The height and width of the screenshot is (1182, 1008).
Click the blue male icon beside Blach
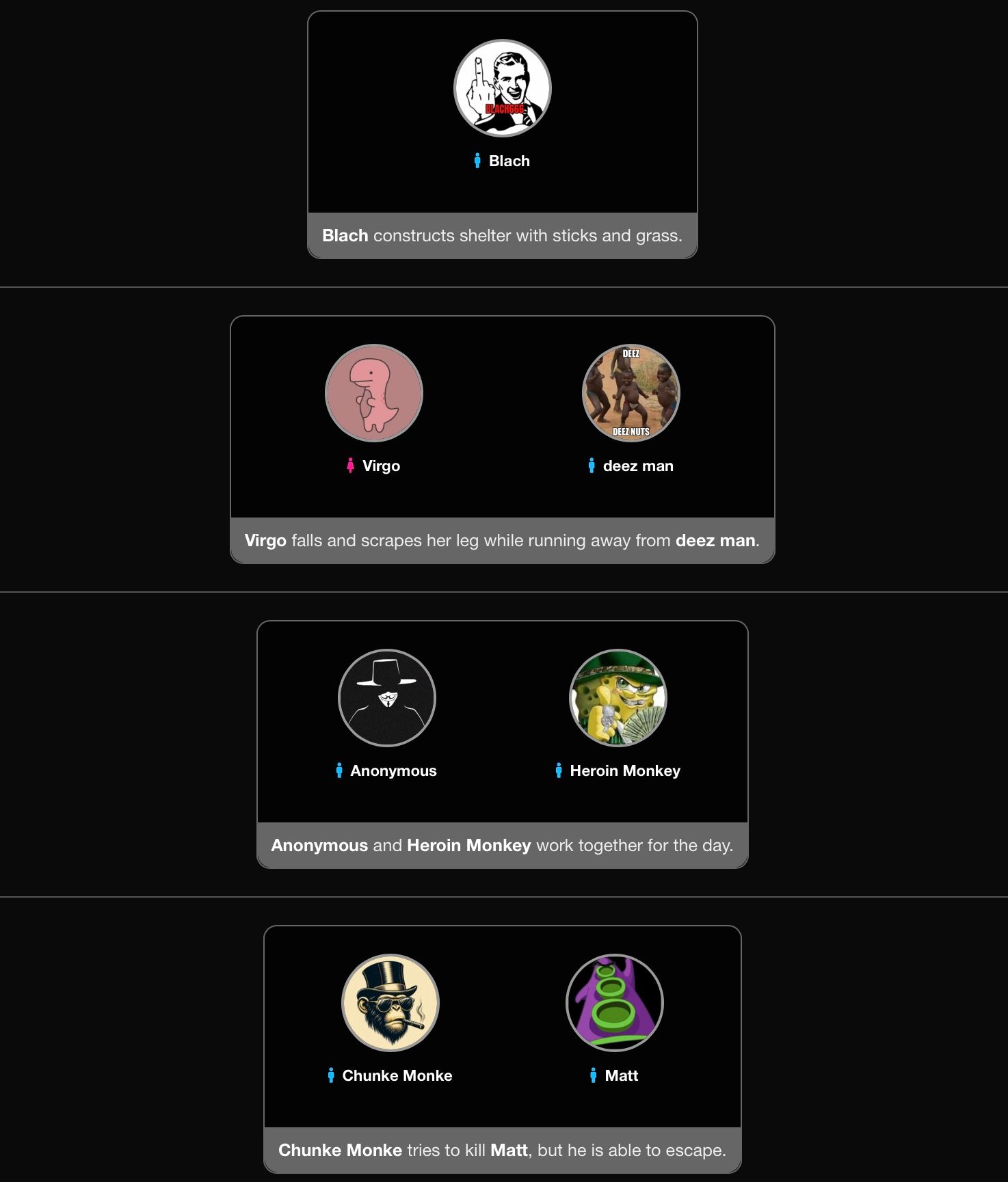[x=477, y=161]
